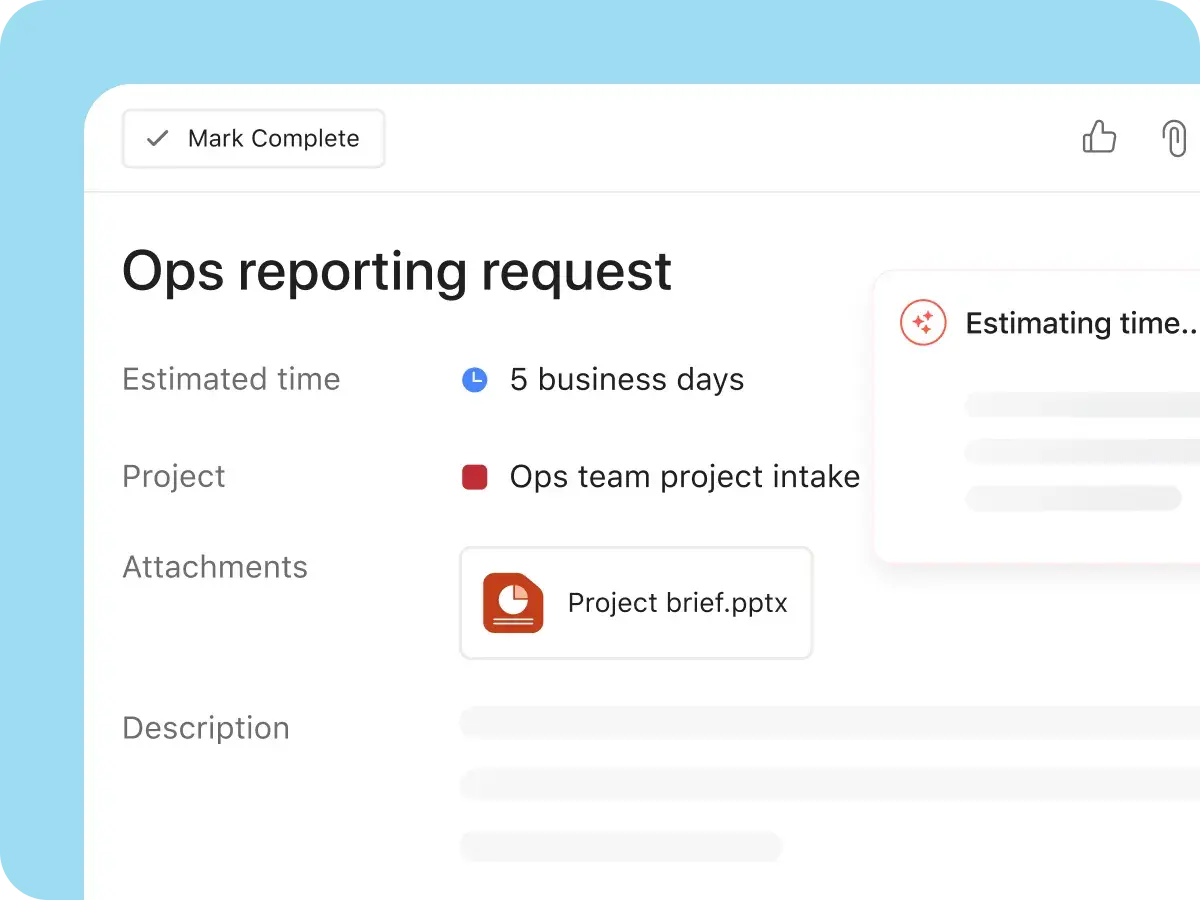
Task: Click the Estimated time field label
Action: coord(231,379)
